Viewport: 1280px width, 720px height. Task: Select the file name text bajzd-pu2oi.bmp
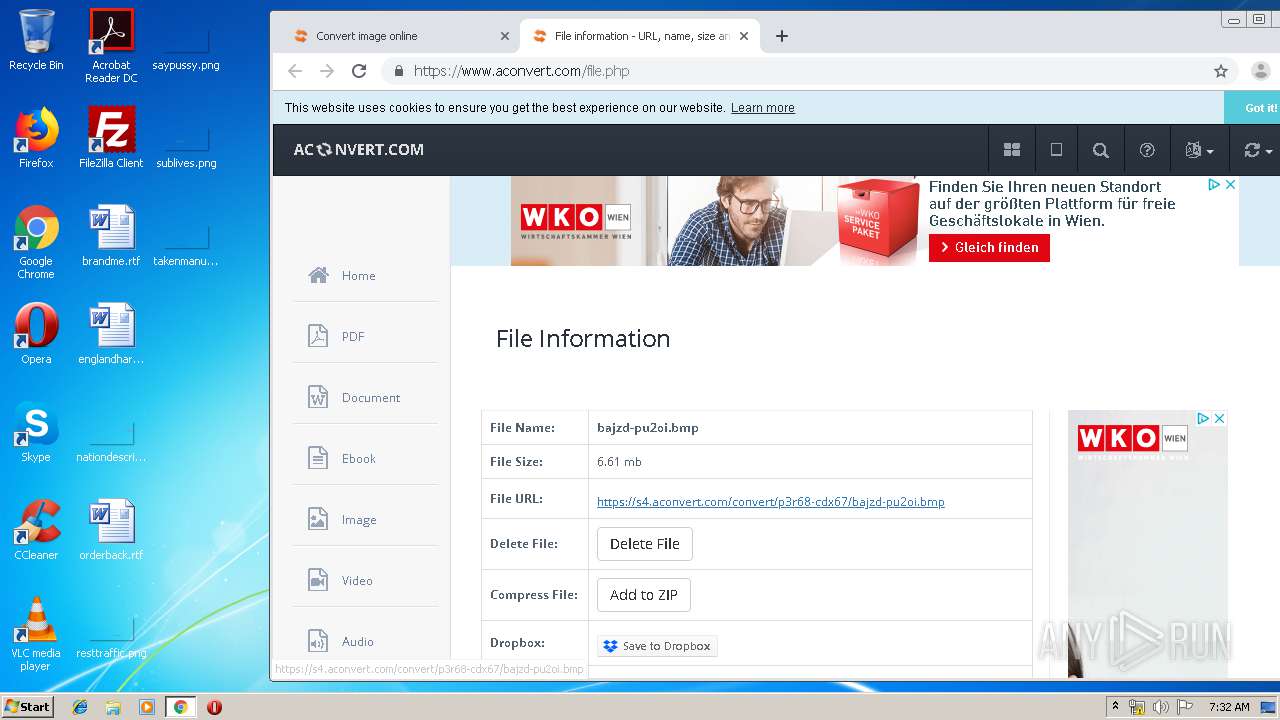(x=648, y=428)
